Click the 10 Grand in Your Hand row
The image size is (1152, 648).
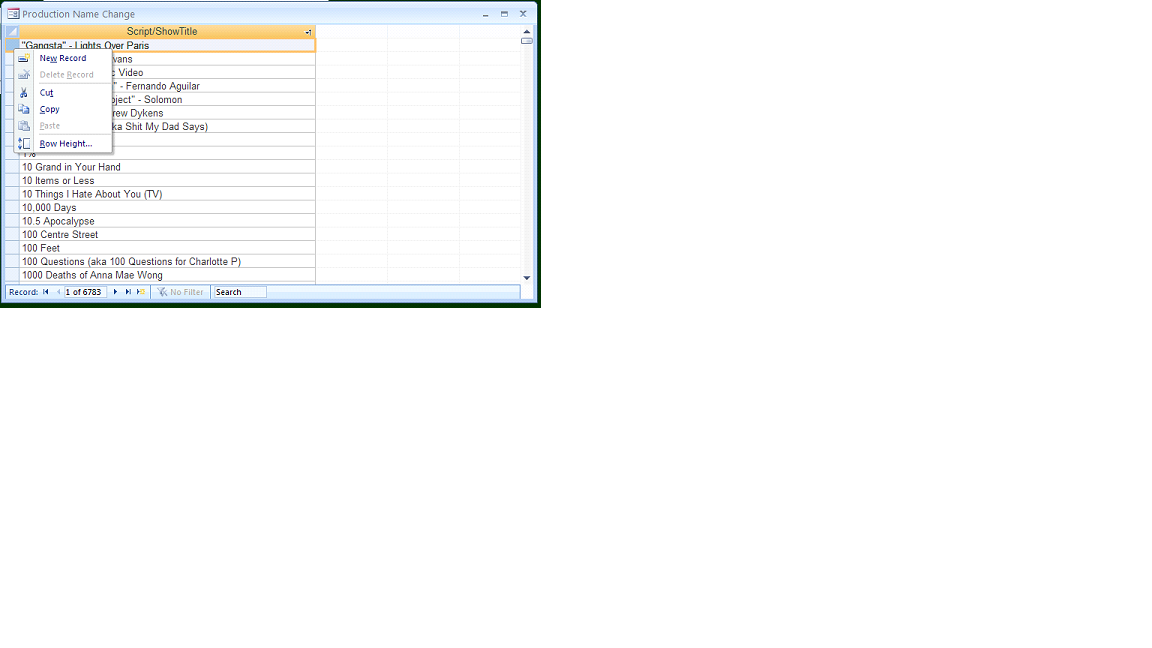pos(168,167)
